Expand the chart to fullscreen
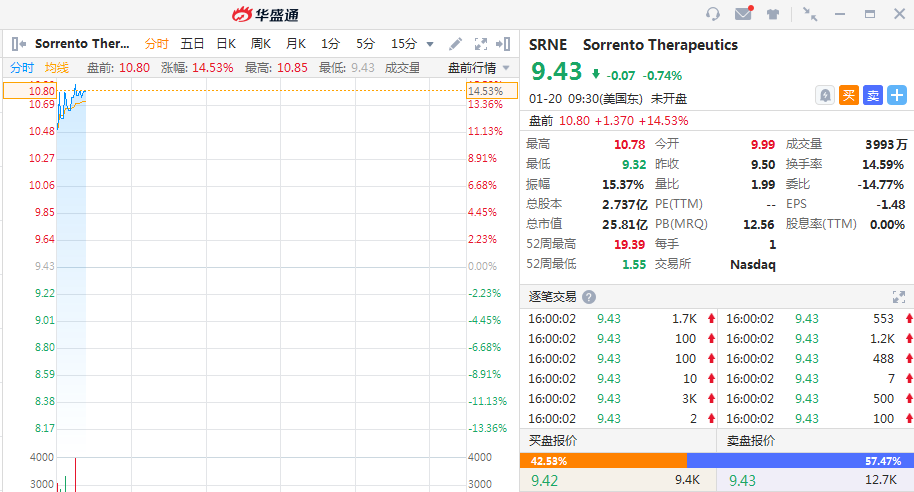 [480, 44]
